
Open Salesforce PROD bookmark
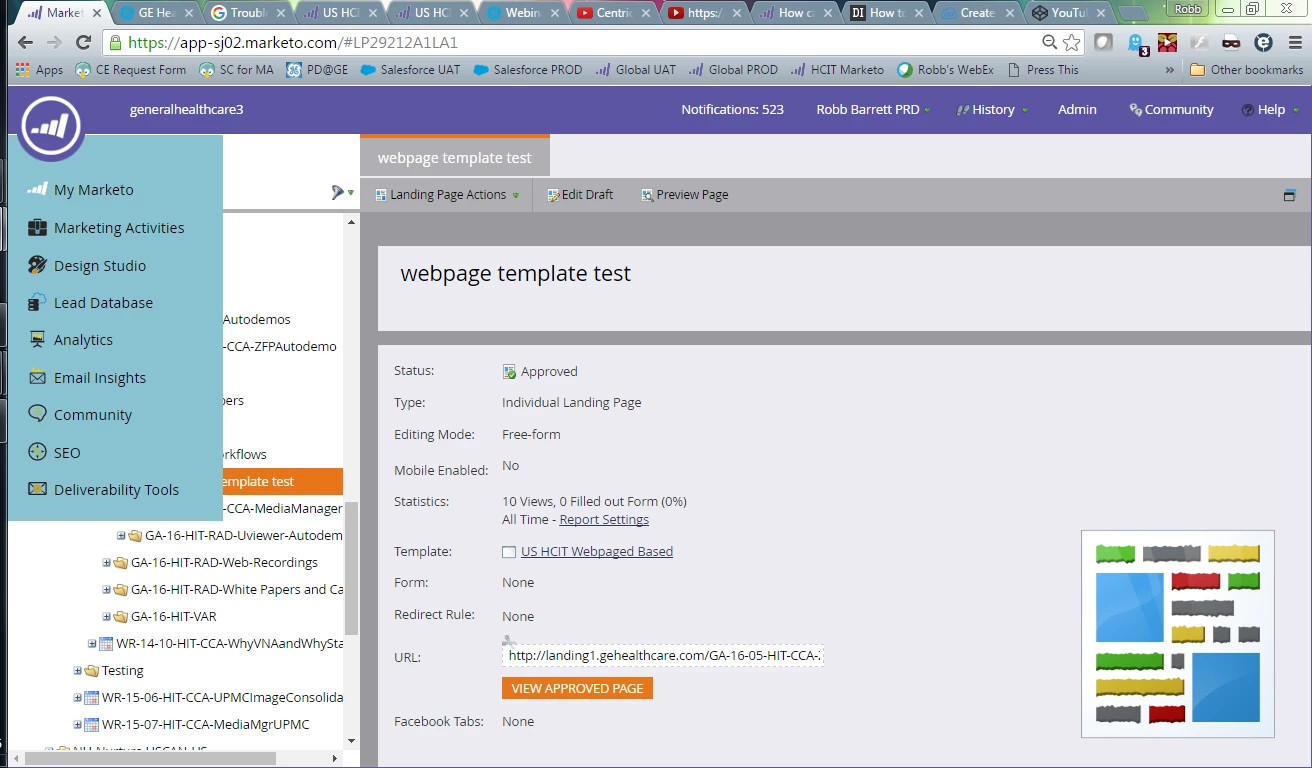(526, 70)
